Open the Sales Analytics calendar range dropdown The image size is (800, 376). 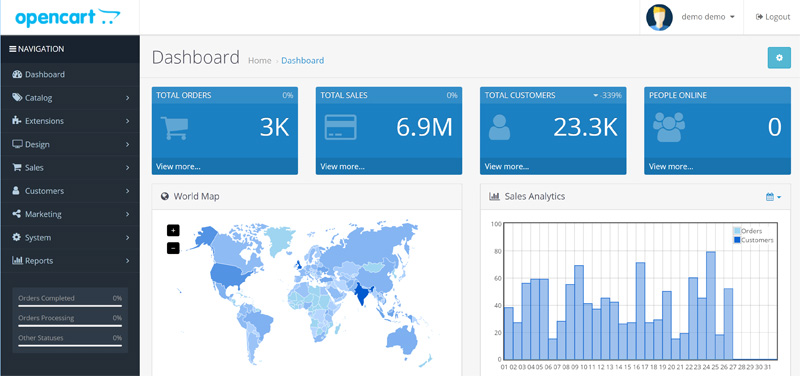[773, 196]
